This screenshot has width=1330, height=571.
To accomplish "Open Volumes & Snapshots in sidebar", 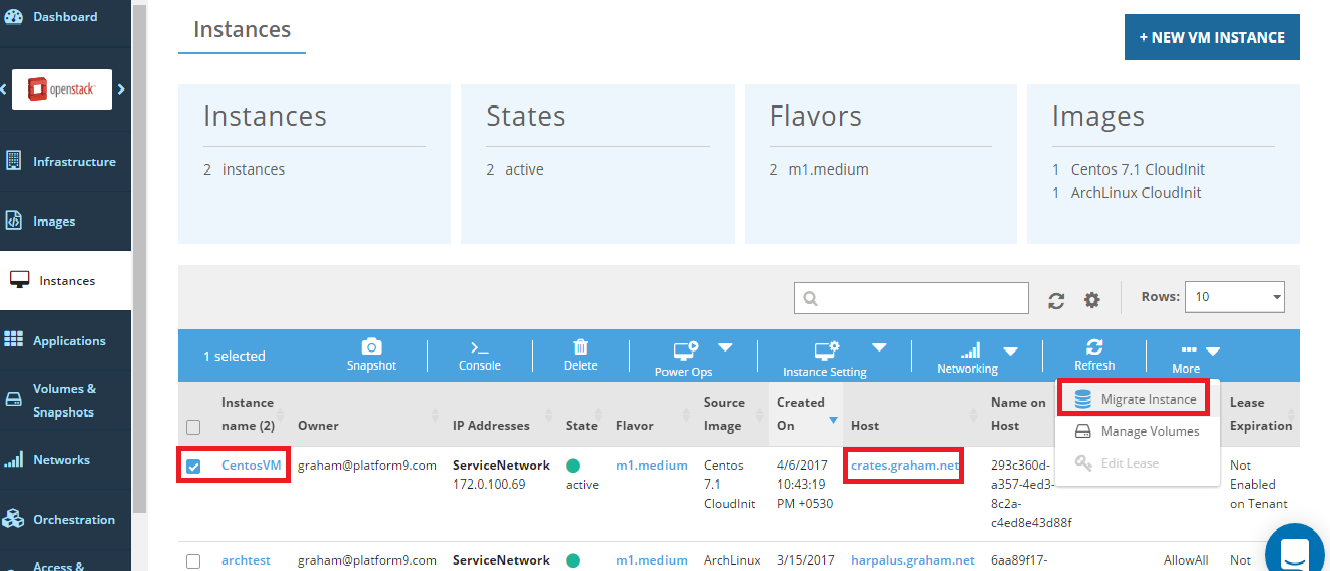I will (x=64, y=400).
